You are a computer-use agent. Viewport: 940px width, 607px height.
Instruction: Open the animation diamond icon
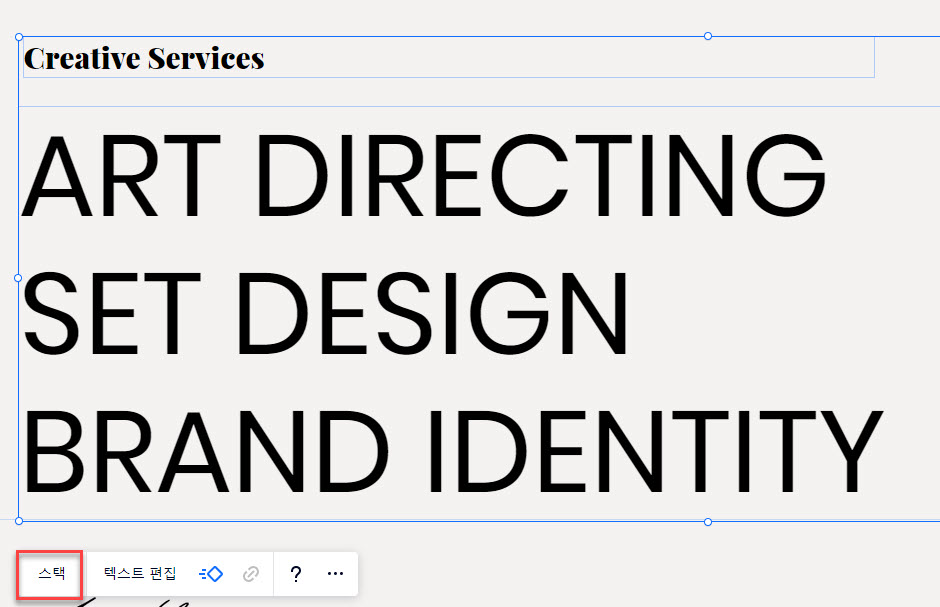(x=211, y=574)
